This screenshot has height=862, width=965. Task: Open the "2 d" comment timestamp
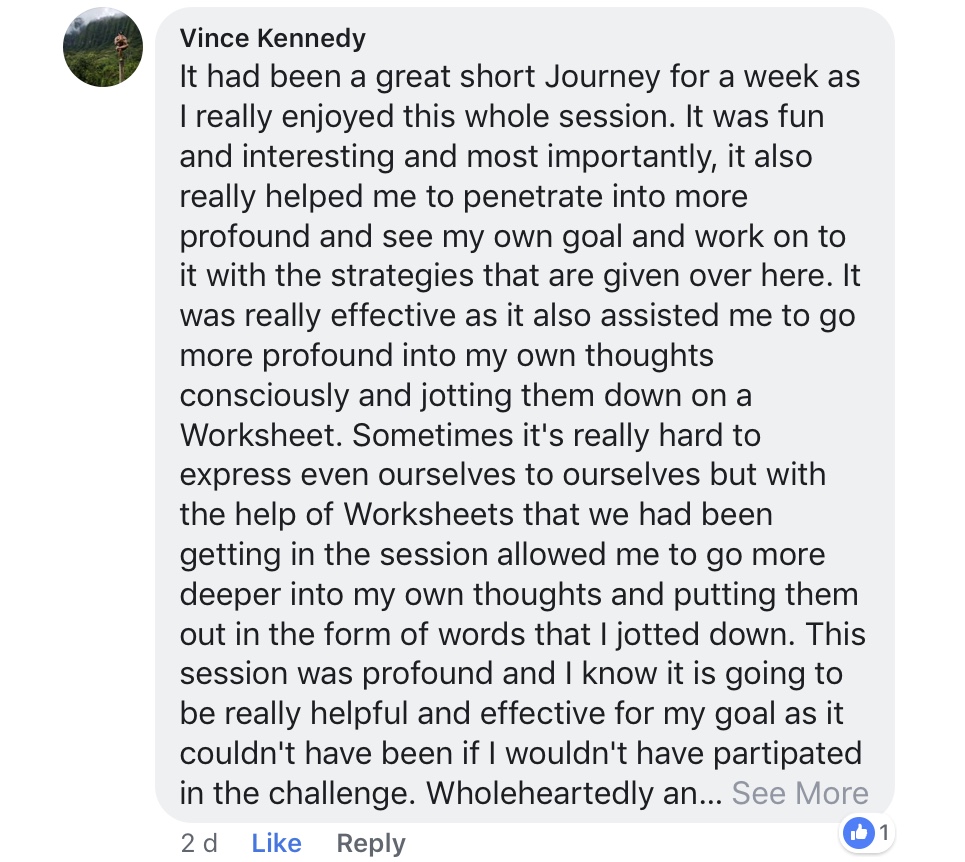[x=199, y=843]
